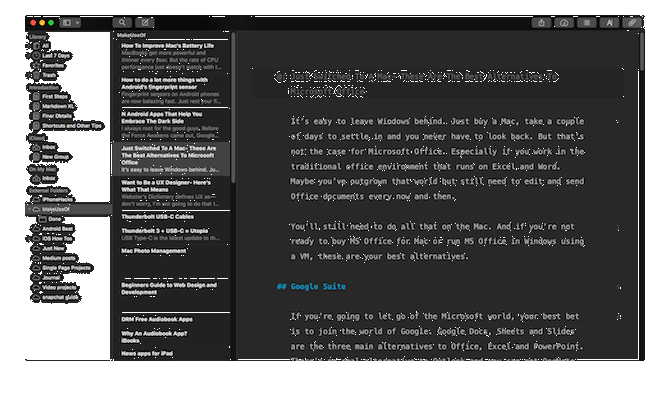Image resolution: width=670 pixels, height=397 pixels.
Task: Open the Done subfolder under MakeUseOf
Action: [x=50, y=219]
